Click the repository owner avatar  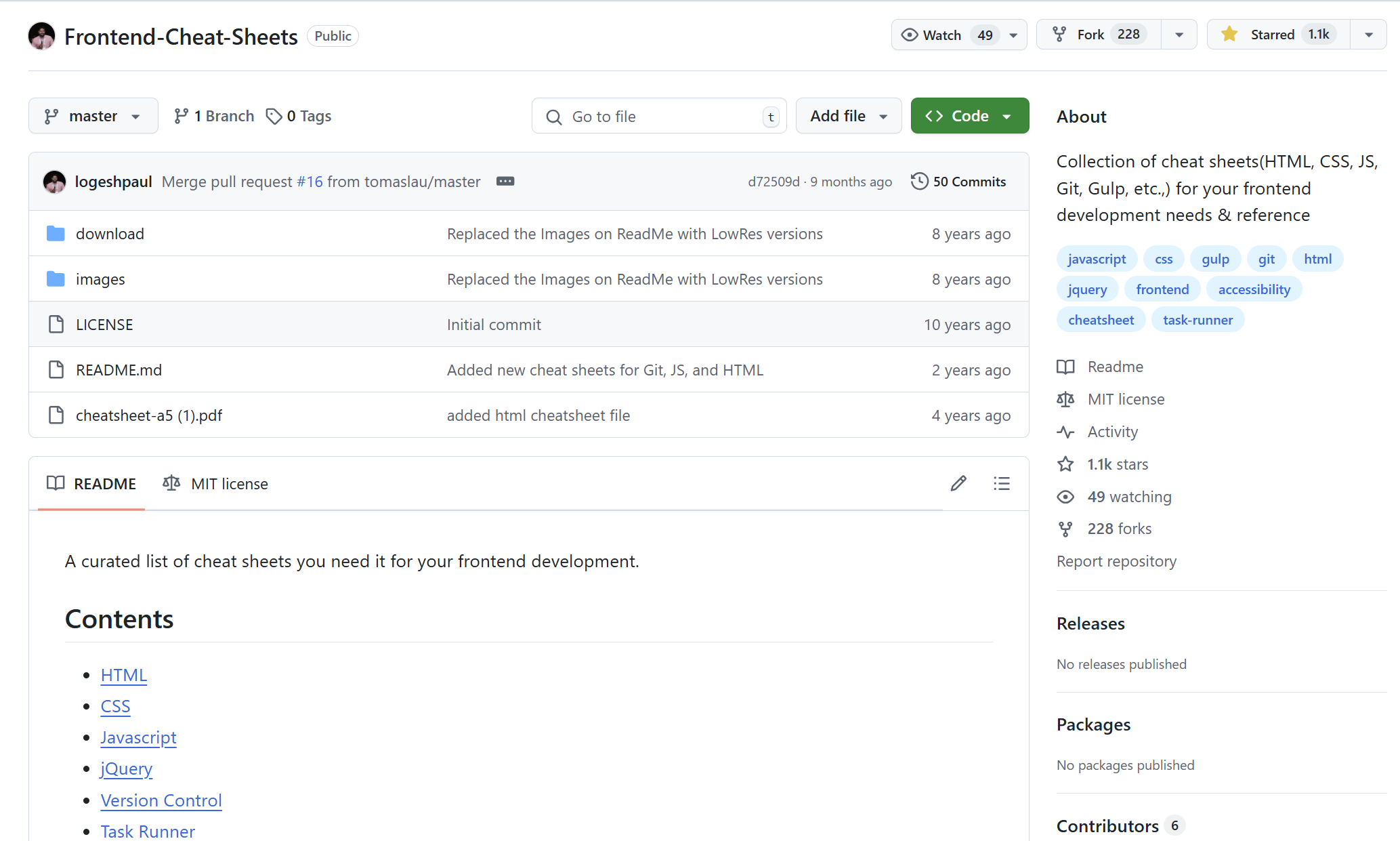(x=41, y=36)
